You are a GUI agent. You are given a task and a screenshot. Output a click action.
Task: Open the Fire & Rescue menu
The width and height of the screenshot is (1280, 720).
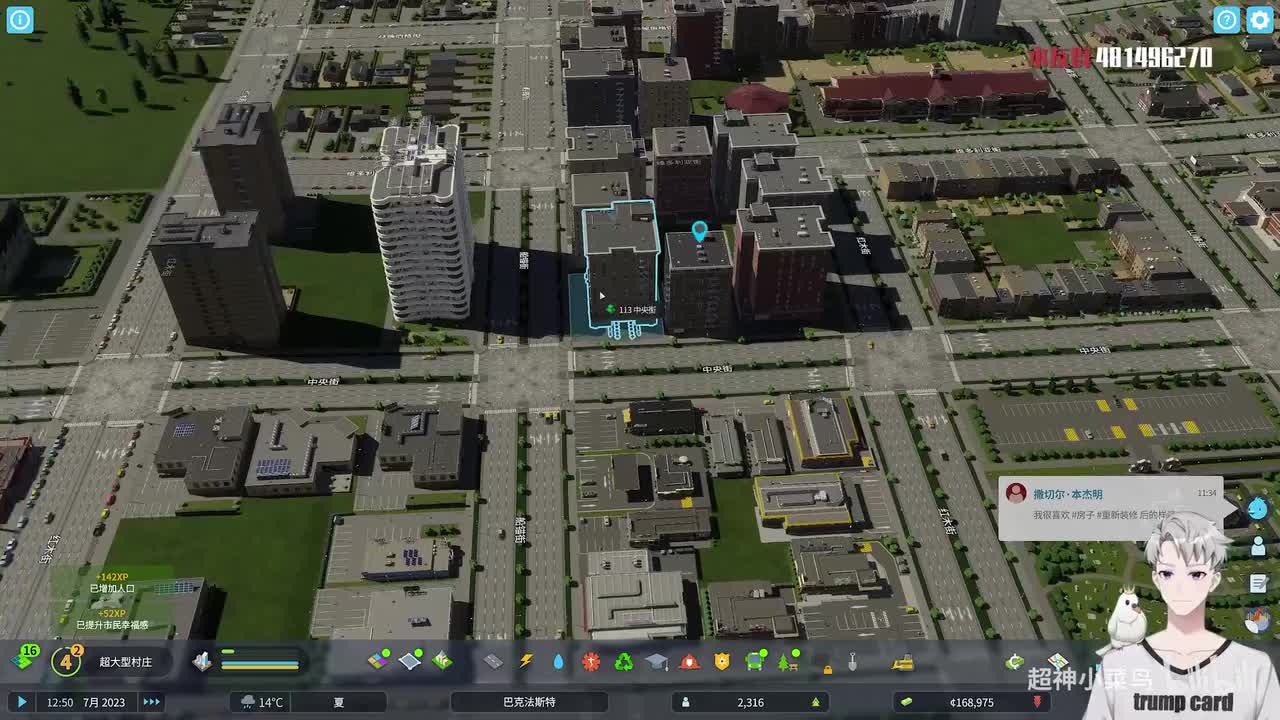(689, 661)
